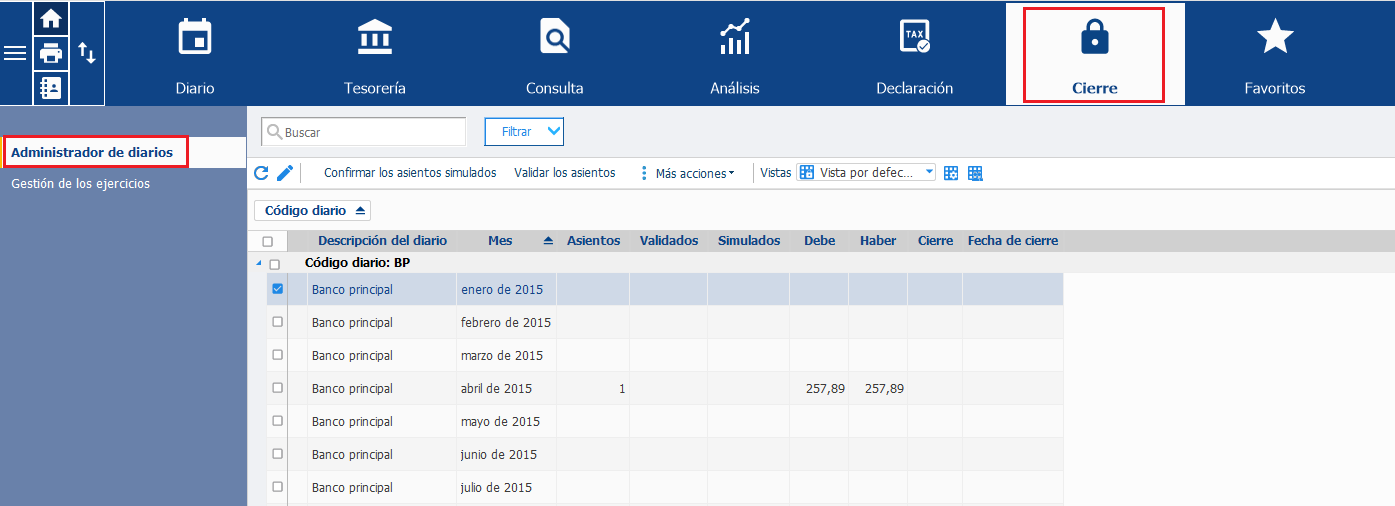This screenshot has width=1395, height=506.
Task: Expand the Filtrar dropdown
Action: [x=525, y=131]
